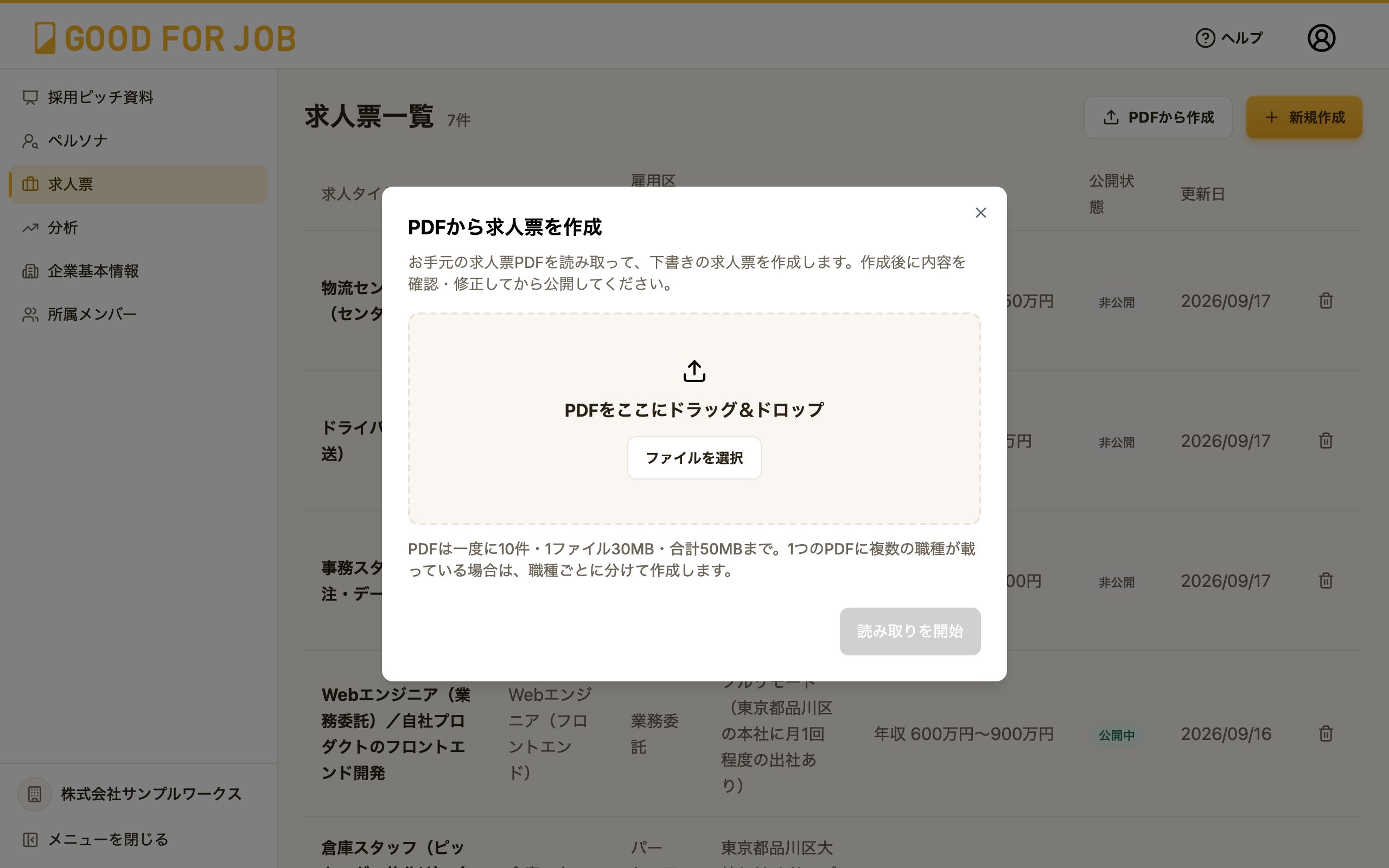This screenshot has height=868, width=1389.
Task: Click 非公開 badge on the 物流センター row
Action: (1117, 302)
